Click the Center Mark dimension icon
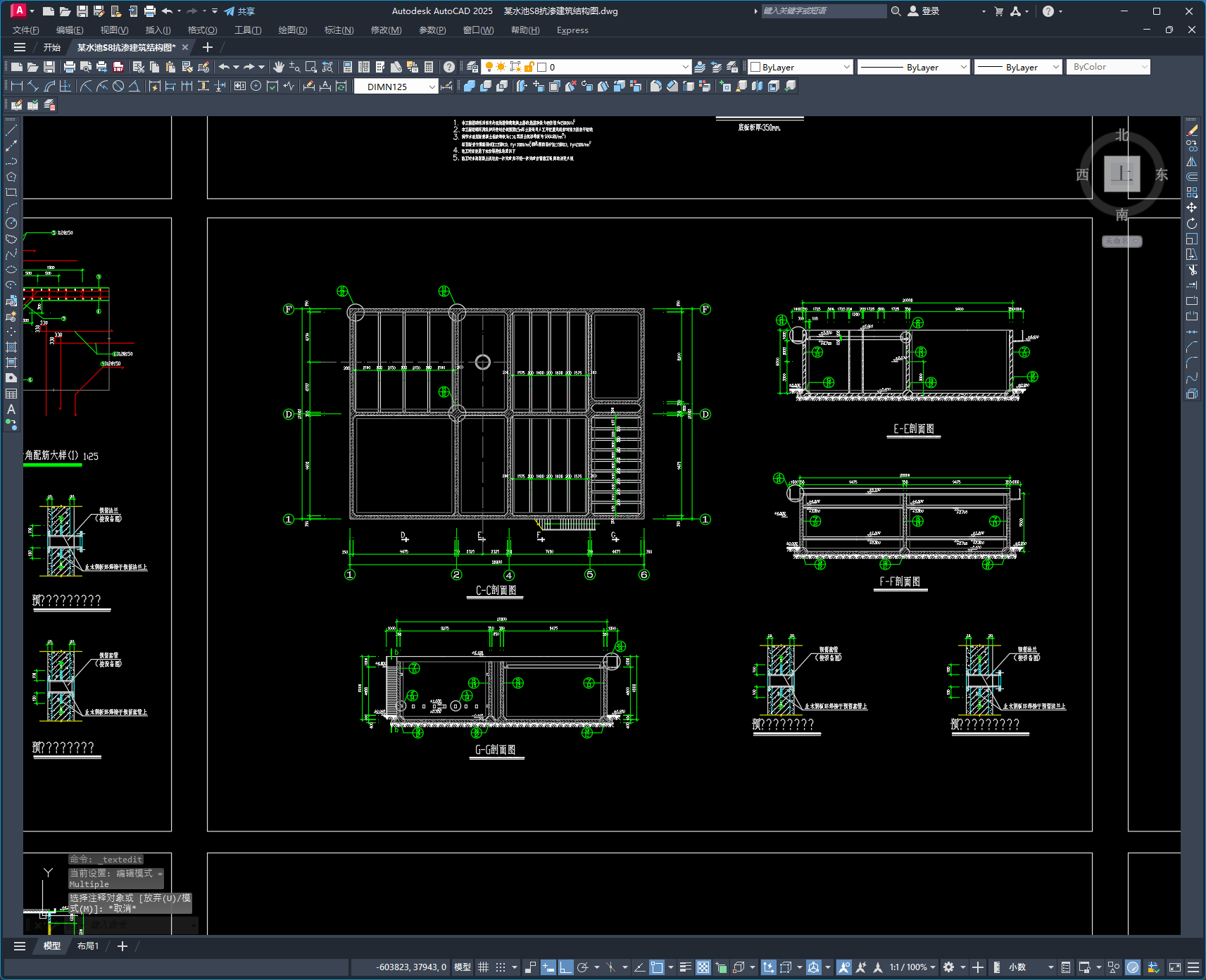This screenshot has height=980, width=1206. click(x=256, y=86)
